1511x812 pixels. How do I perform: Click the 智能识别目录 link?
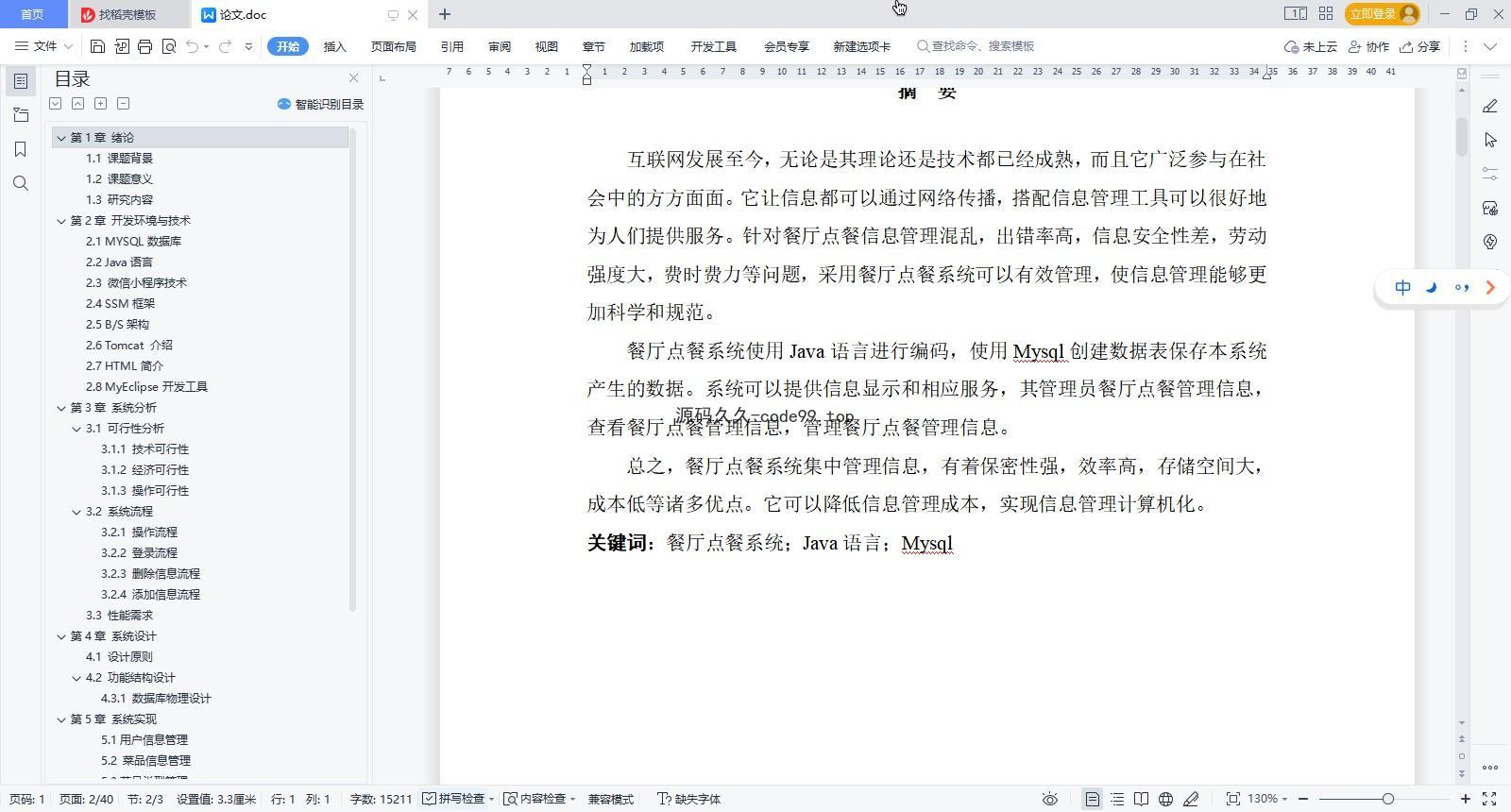pyautogui.click(x=321, y=104)
